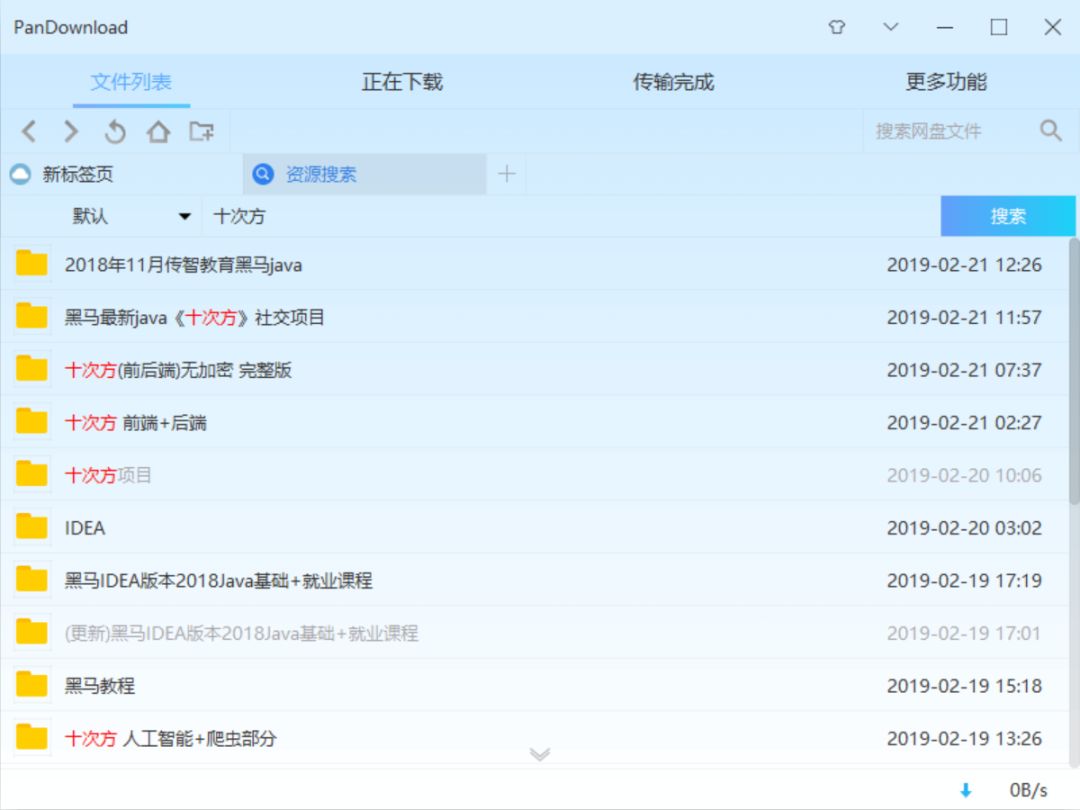This screenshot has width=1080, height=810.
Task: Click the vertical scrollbar thumb of results list
Action: [1074, 372]
